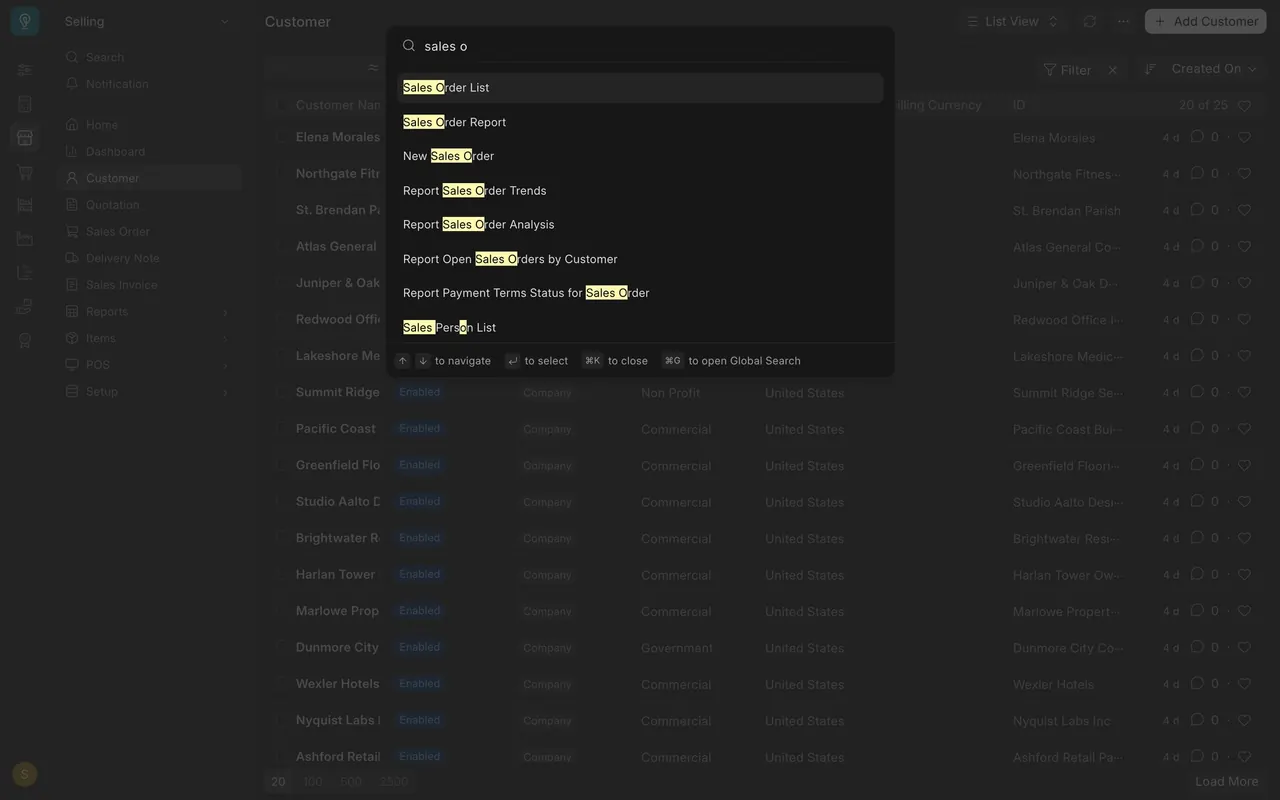Click the user avatar S at bottom left
The width and height of the screenshot is (1280, 800).
[x=25, y=774]
